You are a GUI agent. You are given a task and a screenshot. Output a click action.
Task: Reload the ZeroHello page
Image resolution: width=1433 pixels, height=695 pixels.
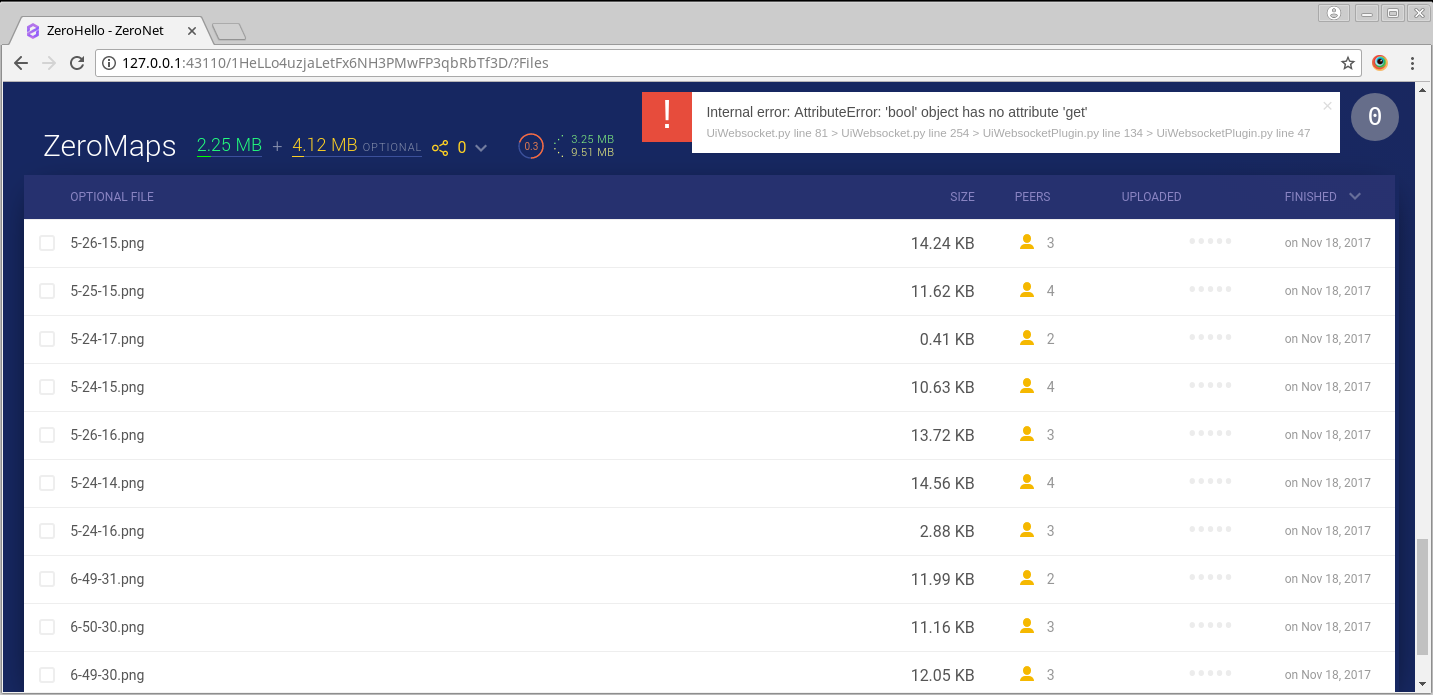[x=76, y=63]
